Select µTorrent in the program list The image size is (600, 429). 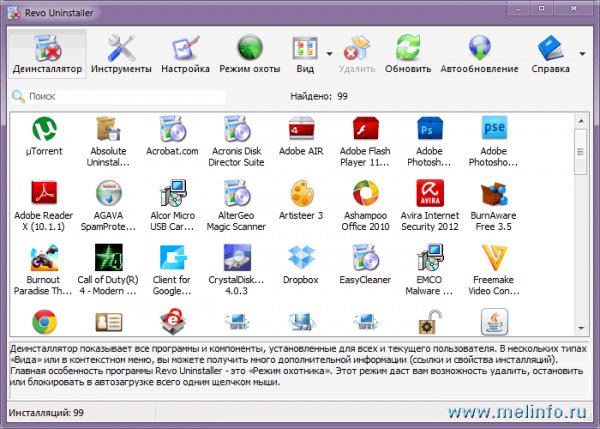coord(44,137)
